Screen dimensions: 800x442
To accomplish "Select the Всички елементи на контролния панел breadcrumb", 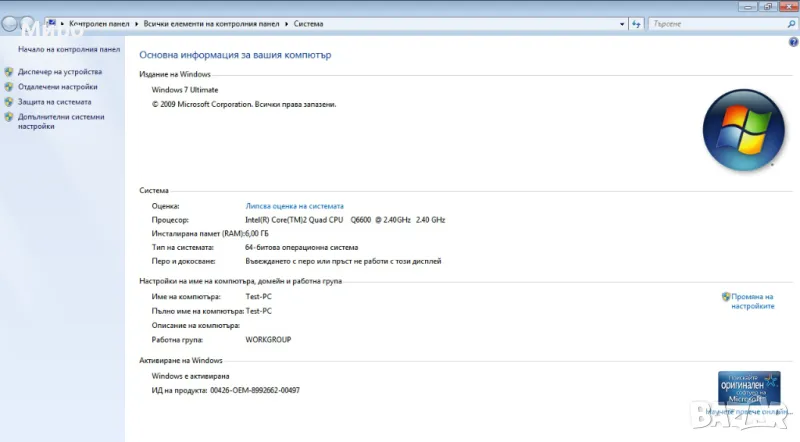I will click(x=214, y=22).
